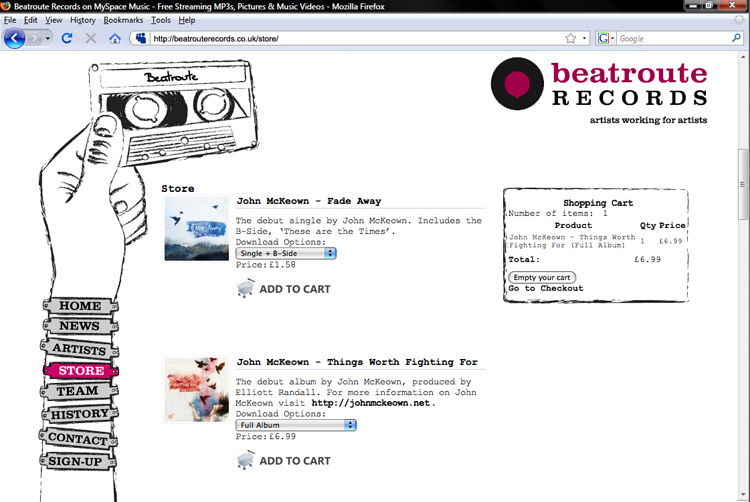Click the cart icon for Fade Away
The height and width of the screenshot is (502, 750).
(245, 288)
